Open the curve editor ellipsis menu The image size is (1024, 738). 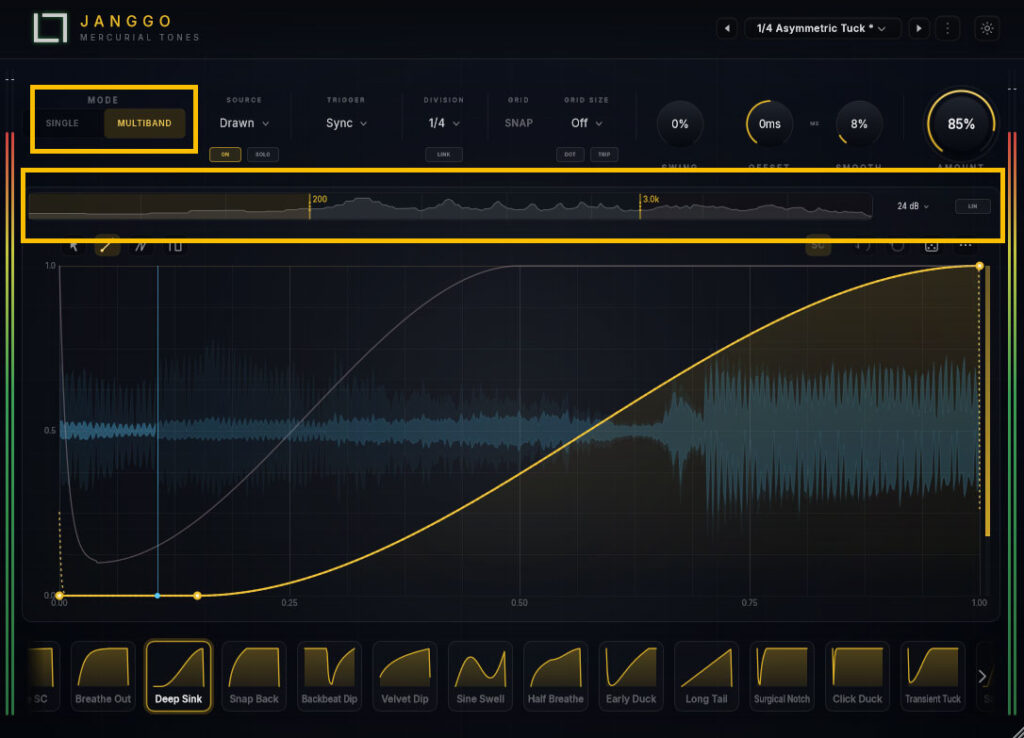pos(965,246)
